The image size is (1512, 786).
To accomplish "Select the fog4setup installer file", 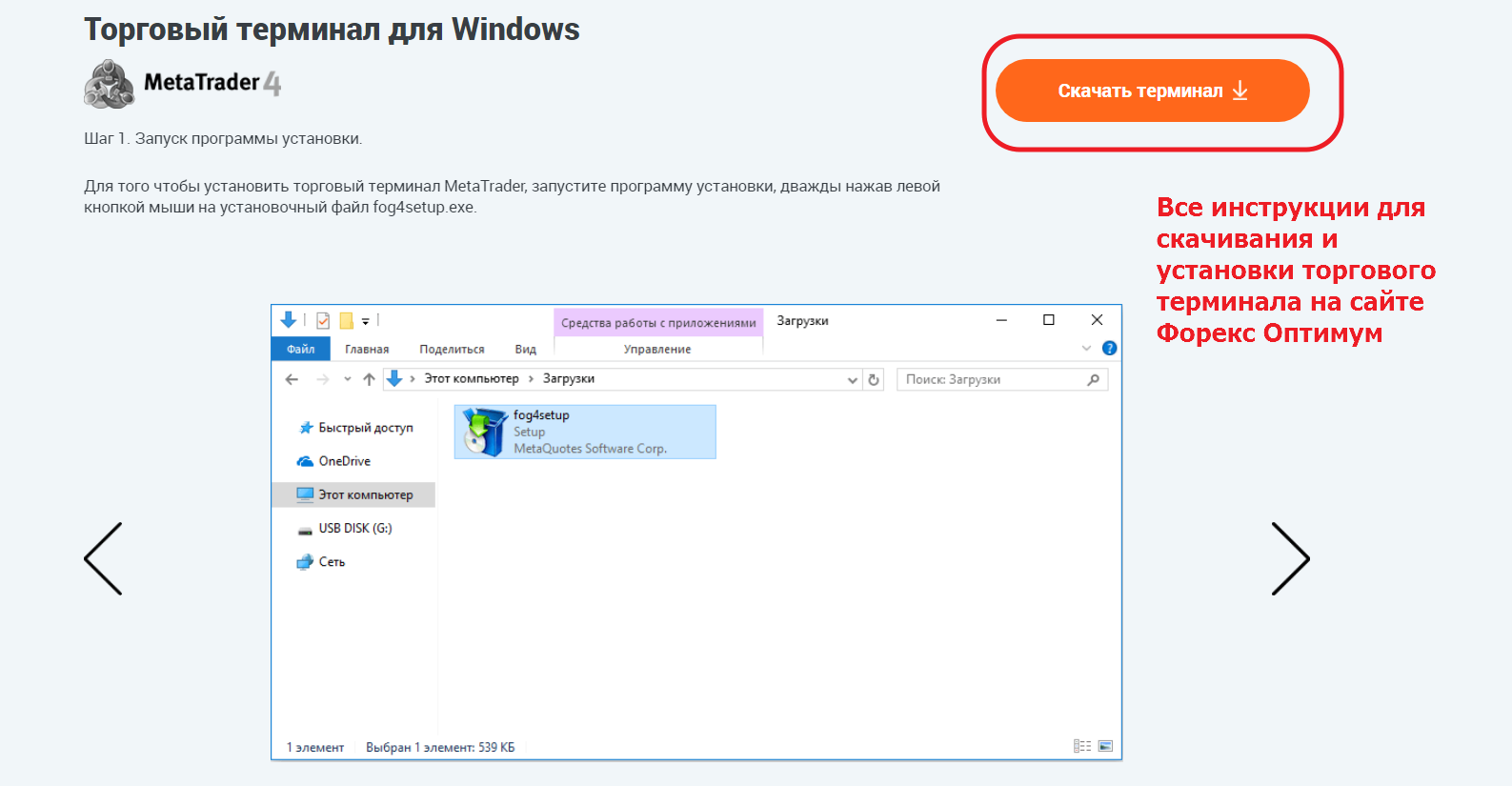I will 585,432.
